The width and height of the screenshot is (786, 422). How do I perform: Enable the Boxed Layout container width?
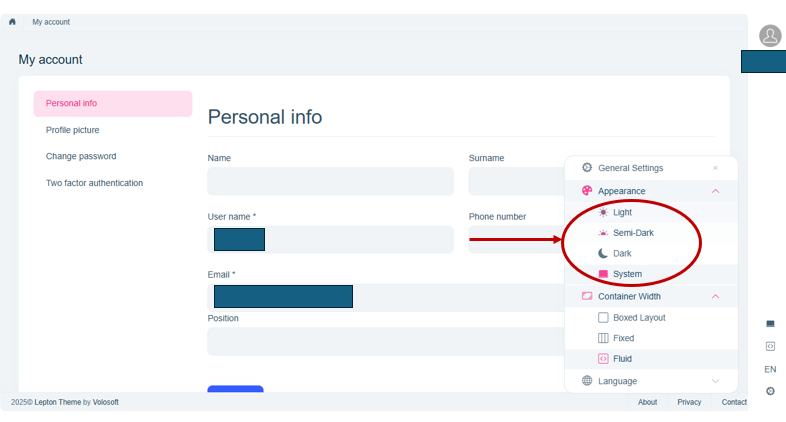pos(638,318)
